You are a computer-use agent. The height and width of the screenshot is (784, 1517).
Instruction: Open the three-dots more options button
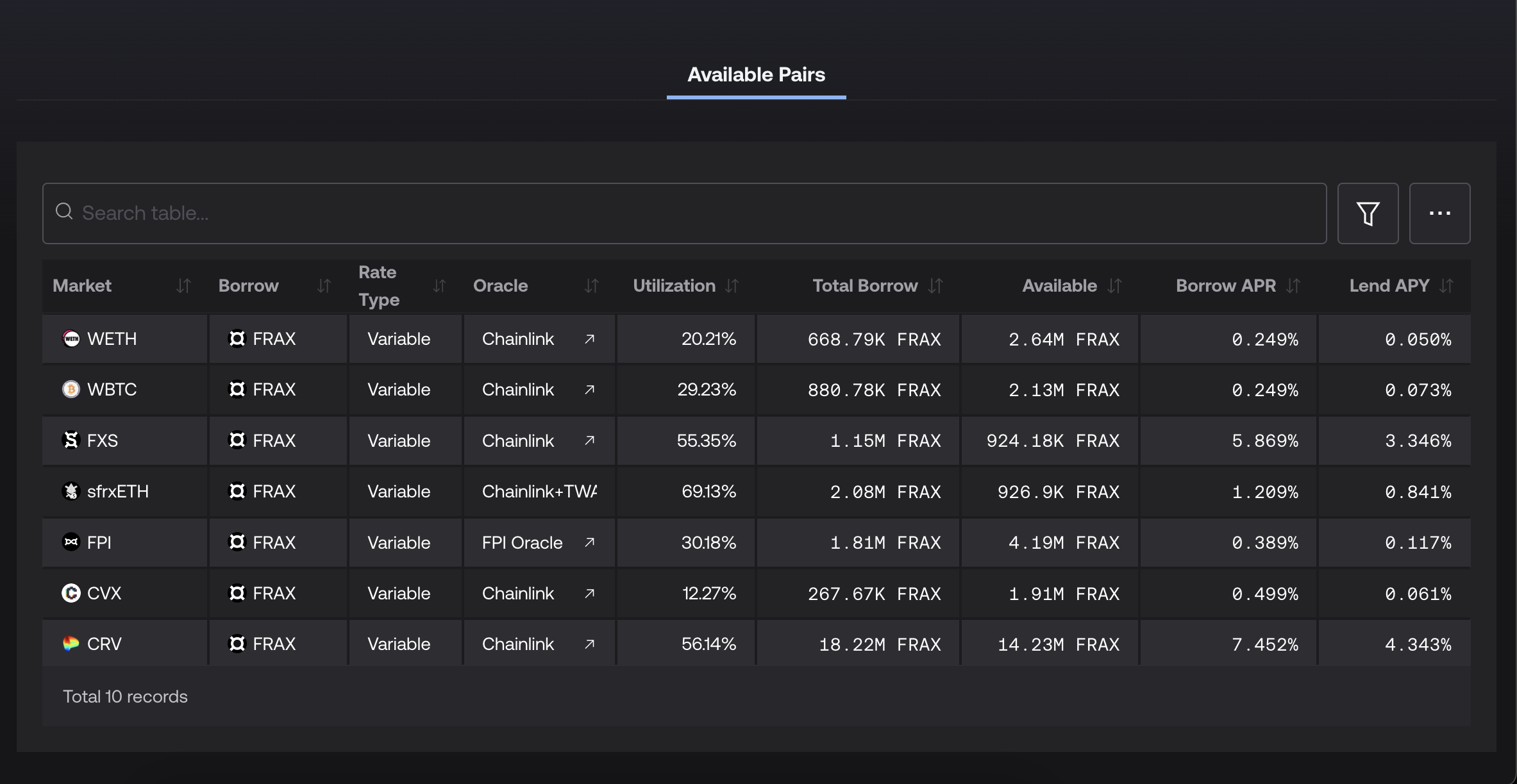coord(1439,213)
